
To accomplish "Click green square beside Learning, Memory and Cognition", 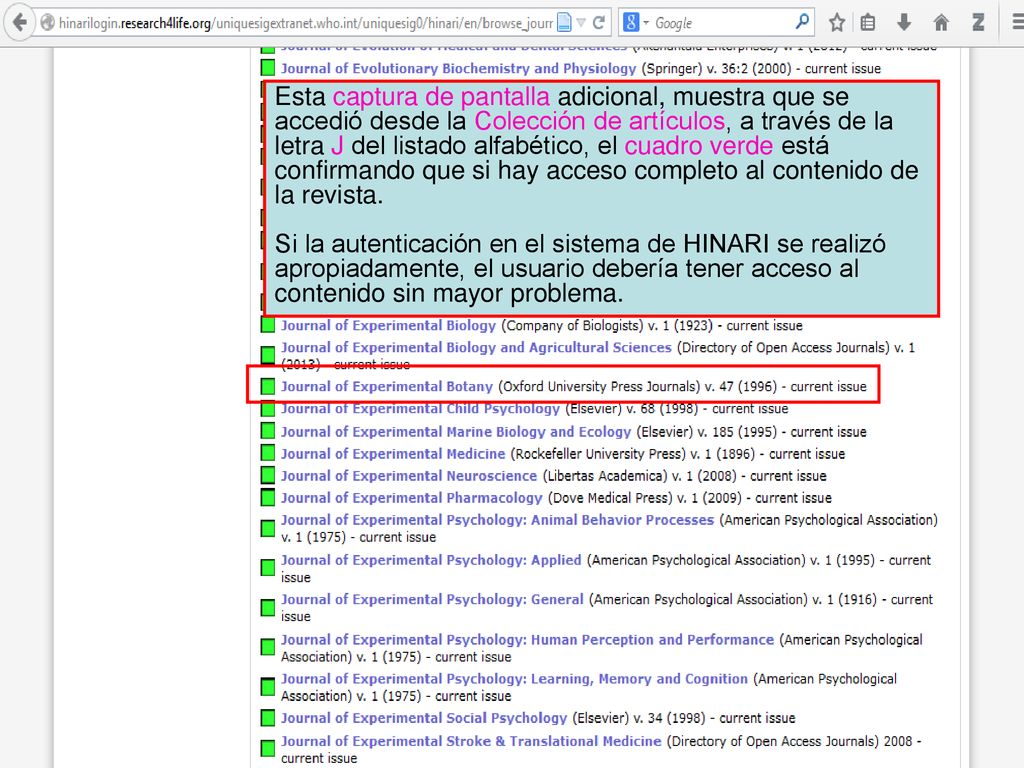I will tap(268, 687).
